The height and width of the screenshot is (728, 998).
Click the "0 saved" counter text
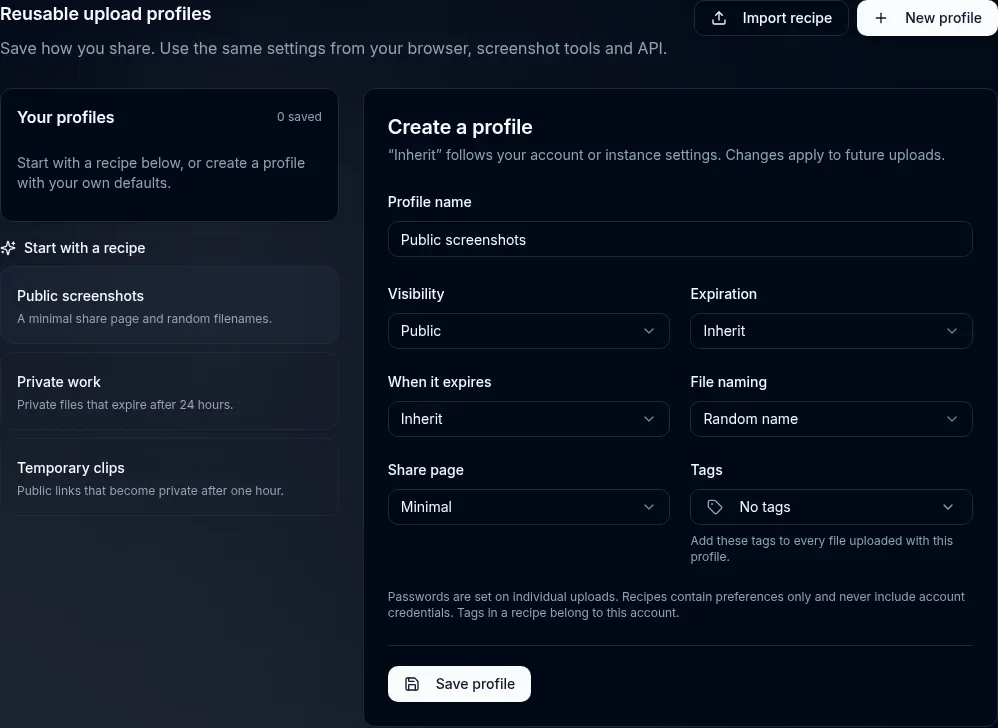[x=299, y=116]
